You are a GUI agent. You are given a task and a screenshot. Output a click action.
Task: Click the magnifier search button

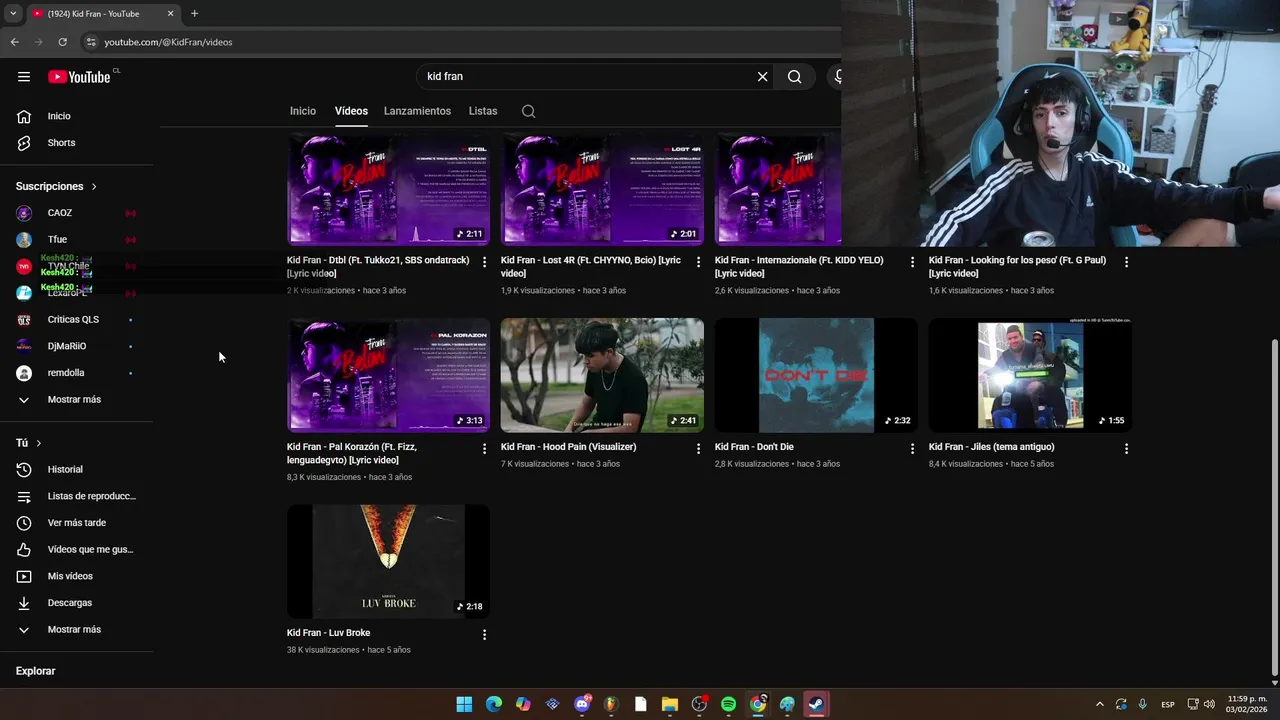tap(794, 76)
